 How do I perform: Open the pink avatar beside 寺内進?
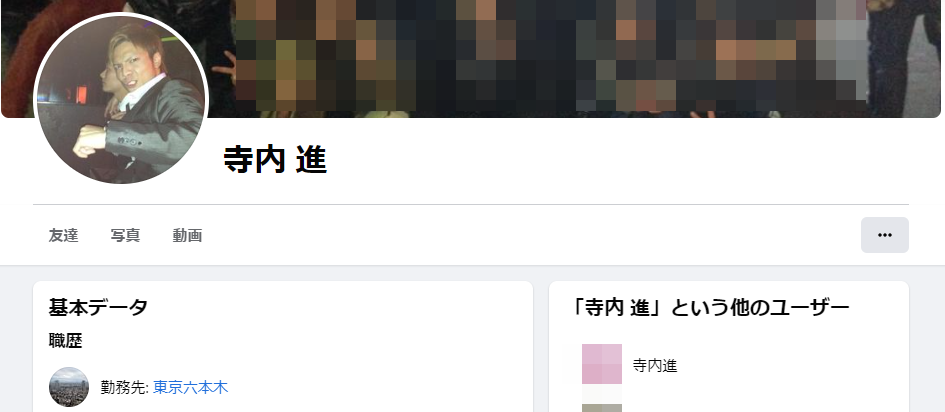point(601,364)
